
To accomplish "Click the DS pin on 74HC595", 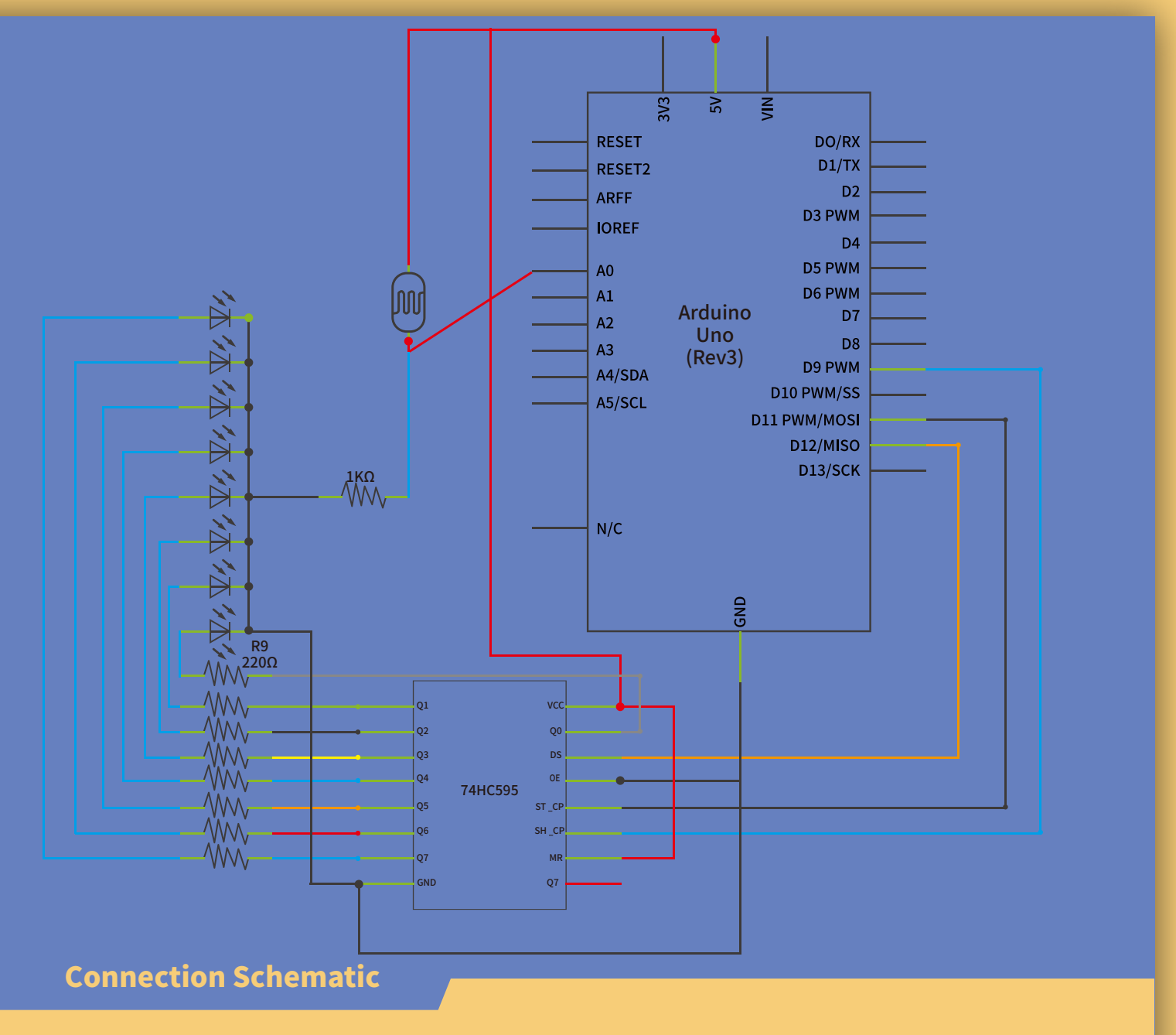I will coord(556,755).
